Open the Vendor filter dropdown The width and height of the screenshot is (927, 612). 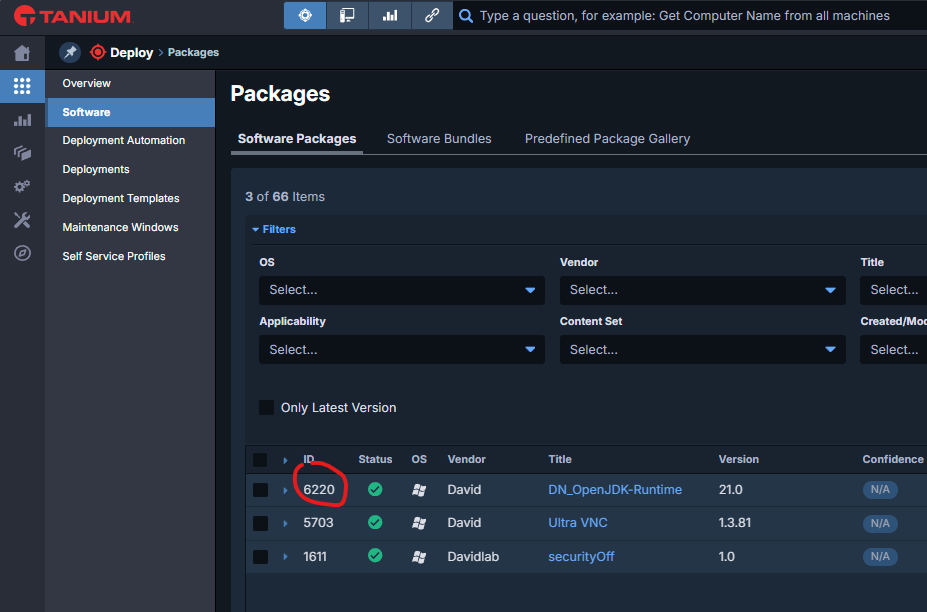pos(702,290)
